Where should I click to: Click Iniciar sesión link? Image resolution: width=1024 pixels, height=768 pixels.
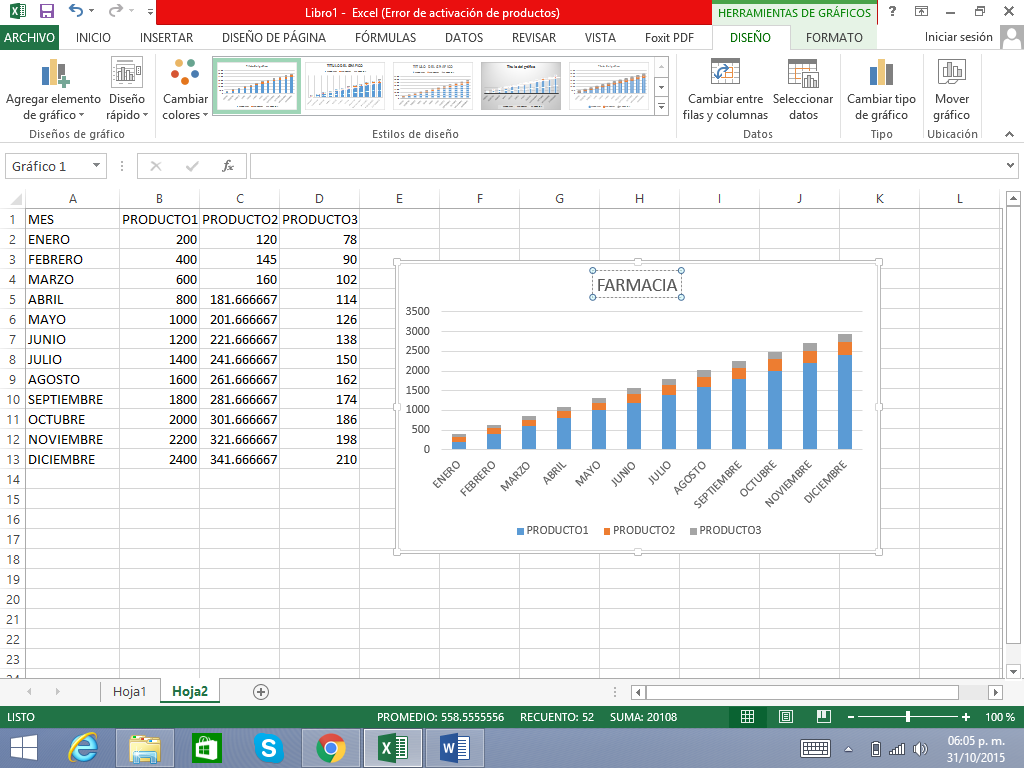pyautogui.click(x=958, y=38)
